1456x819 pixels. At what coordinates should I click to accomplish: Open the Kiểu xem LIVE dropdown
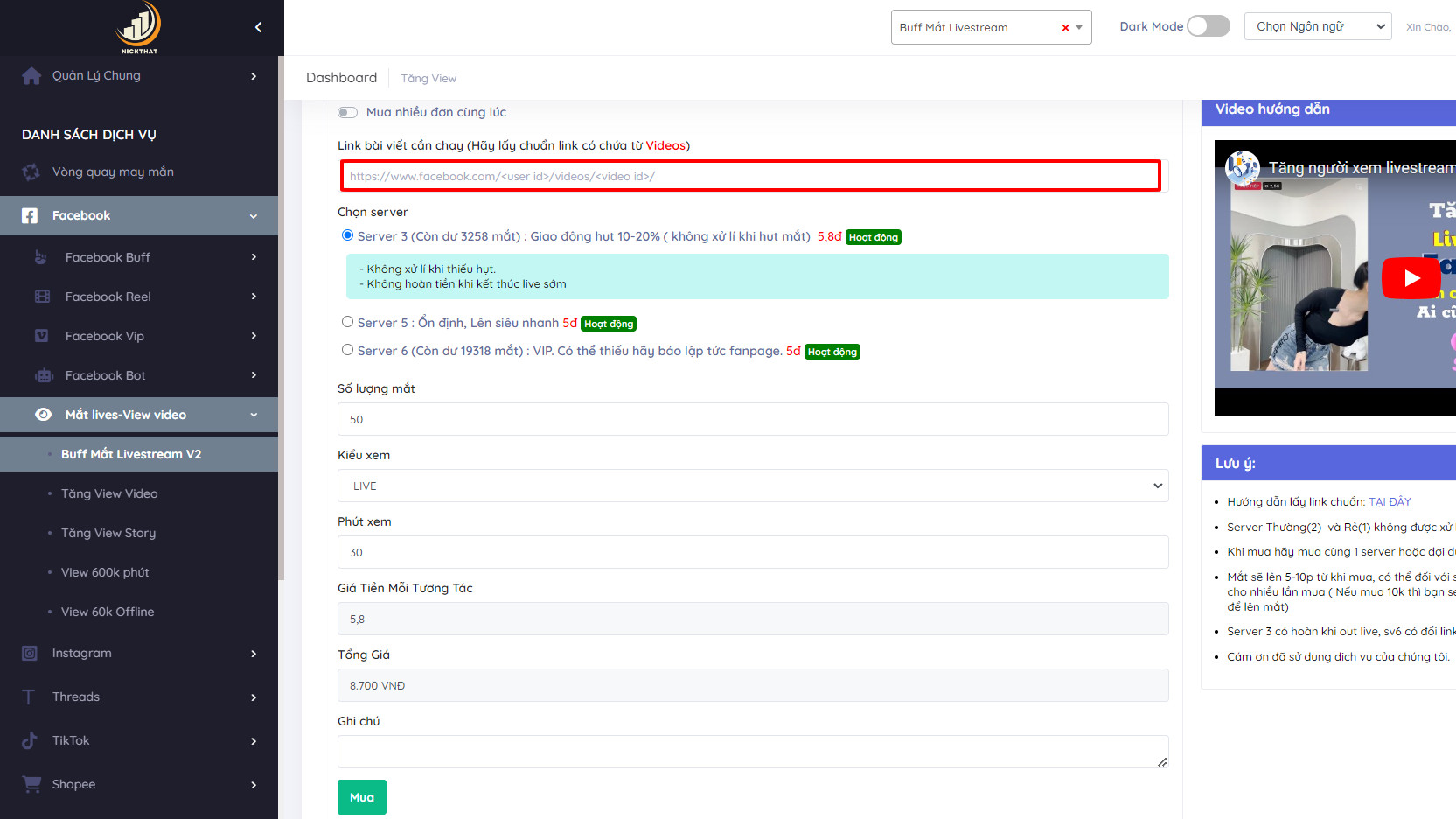(753, 486)
